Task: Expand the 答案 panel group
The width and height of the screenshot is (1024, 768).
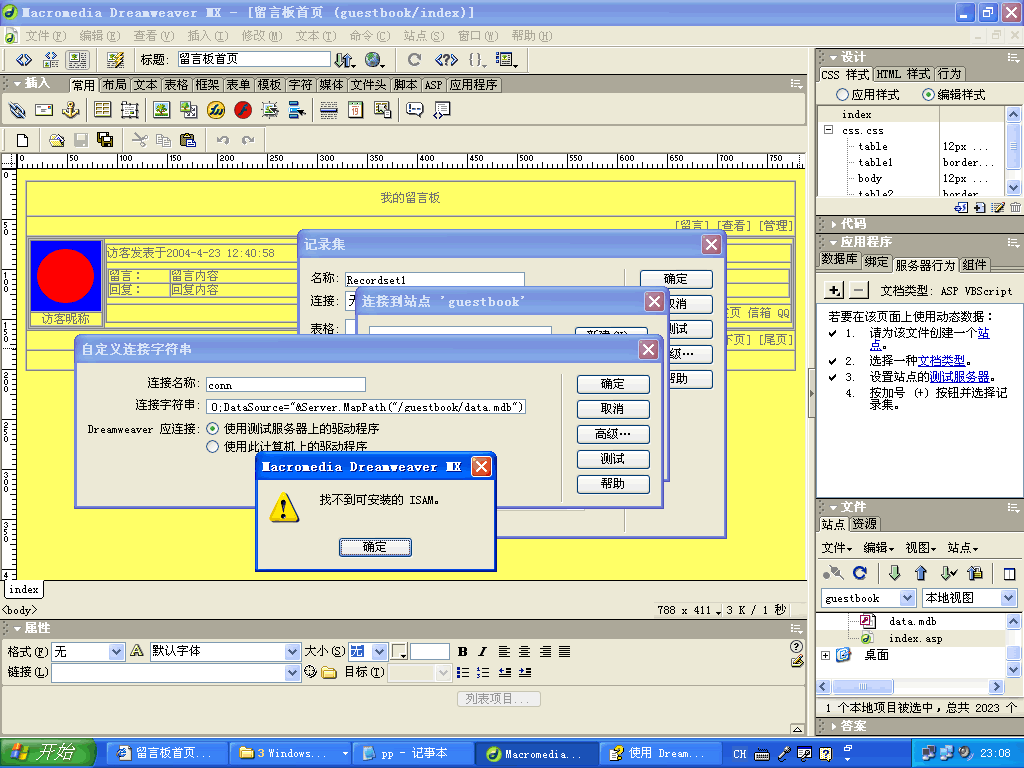Action: 834,726
